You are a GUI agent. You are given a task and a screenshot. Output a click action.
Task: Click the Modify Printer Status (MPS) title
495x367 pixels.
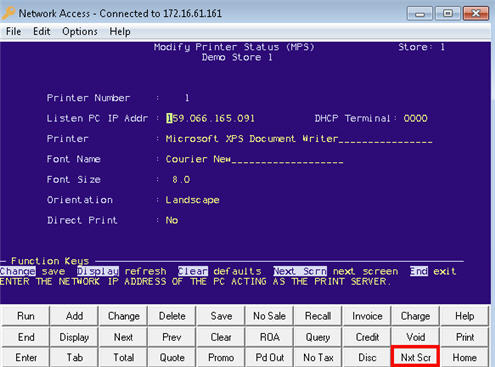click(234, 47)
